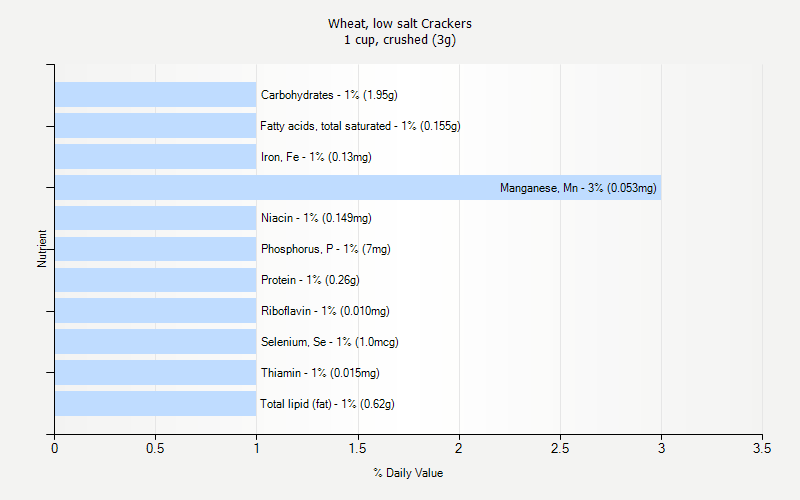Select the Fatty acids, total saturated bar
800x500 pixels.
point(156,126)
